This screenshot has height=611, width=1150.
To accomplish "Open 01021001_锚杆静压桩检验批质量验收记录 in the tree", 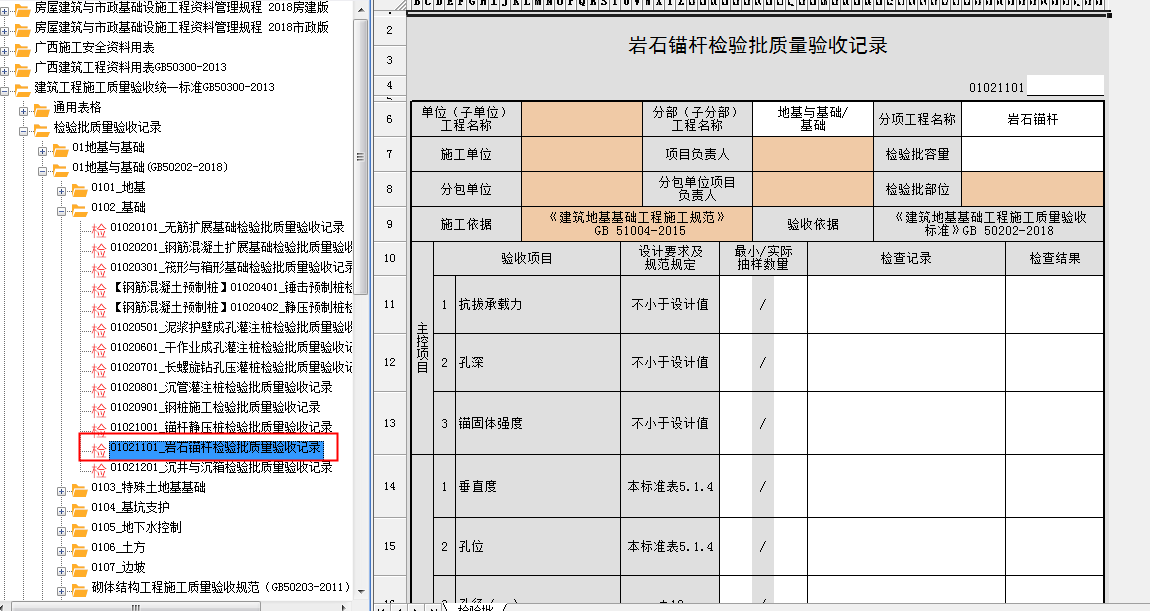I will point(220,427).
